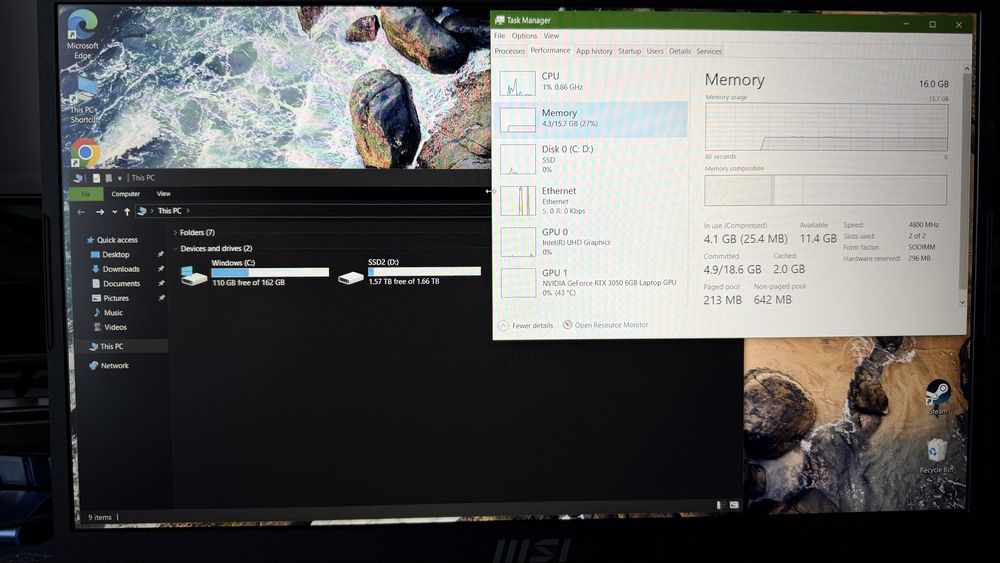Open Resource Monitor link
Screen dimensions: 1000x563
point(605,325)
